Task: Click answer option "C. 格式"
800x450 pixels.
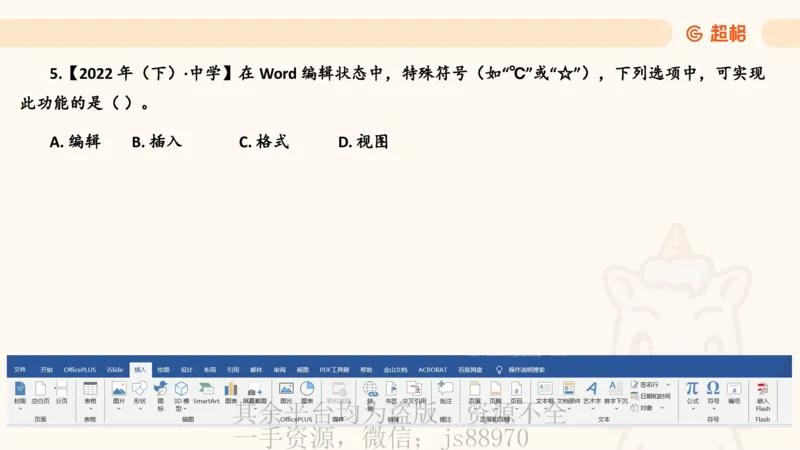Action: coord(264,141)
